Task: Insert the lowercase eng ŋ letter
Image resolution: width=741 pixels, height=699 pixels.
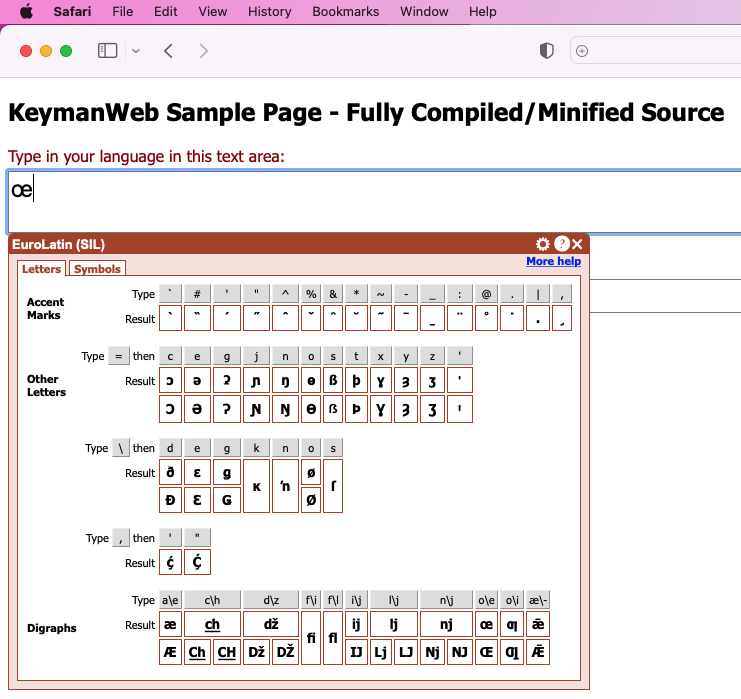Action: click(285, 380)
